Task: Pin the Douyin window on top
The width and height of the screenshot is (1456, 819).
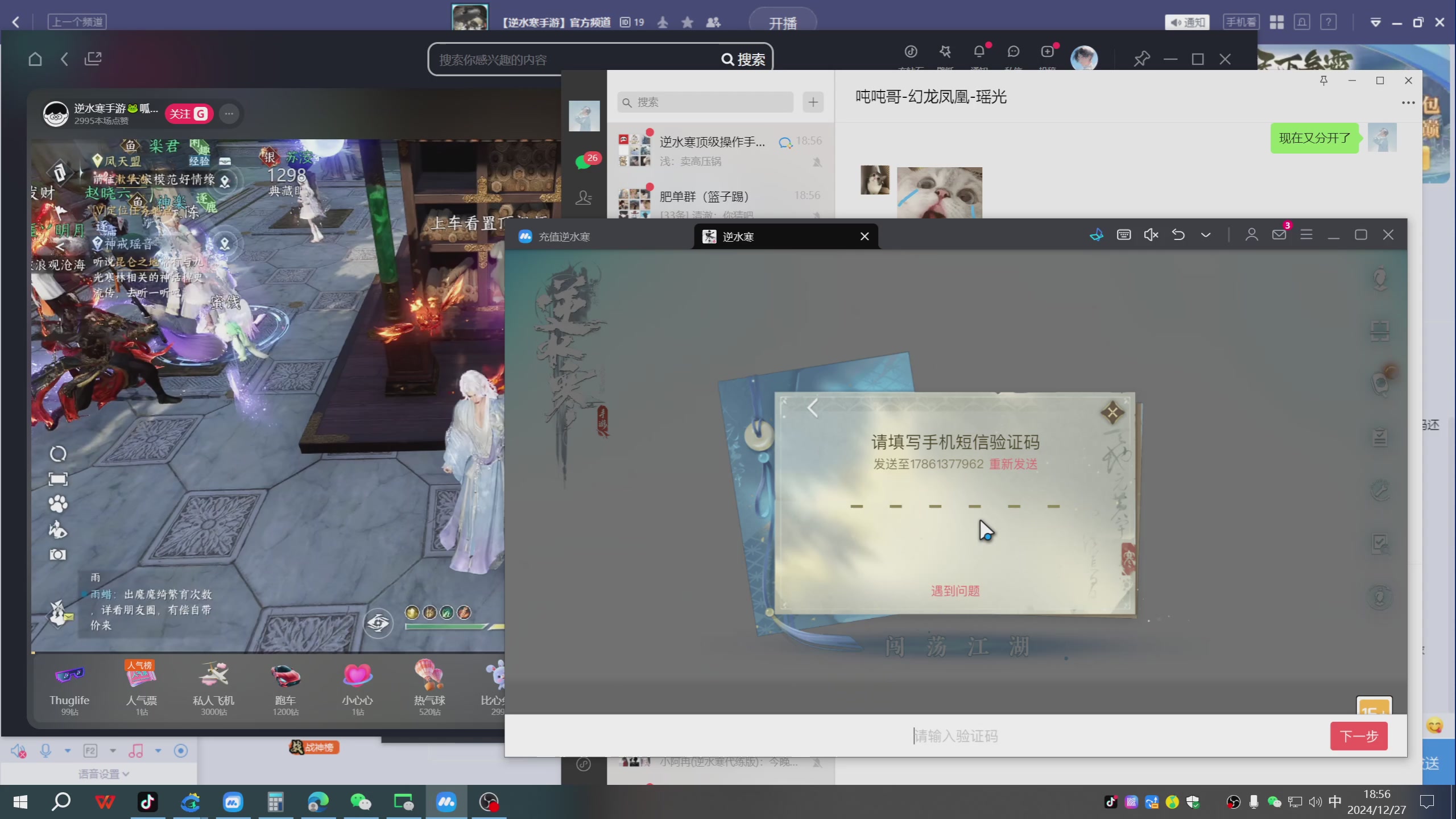Action: pos(1141,59)
